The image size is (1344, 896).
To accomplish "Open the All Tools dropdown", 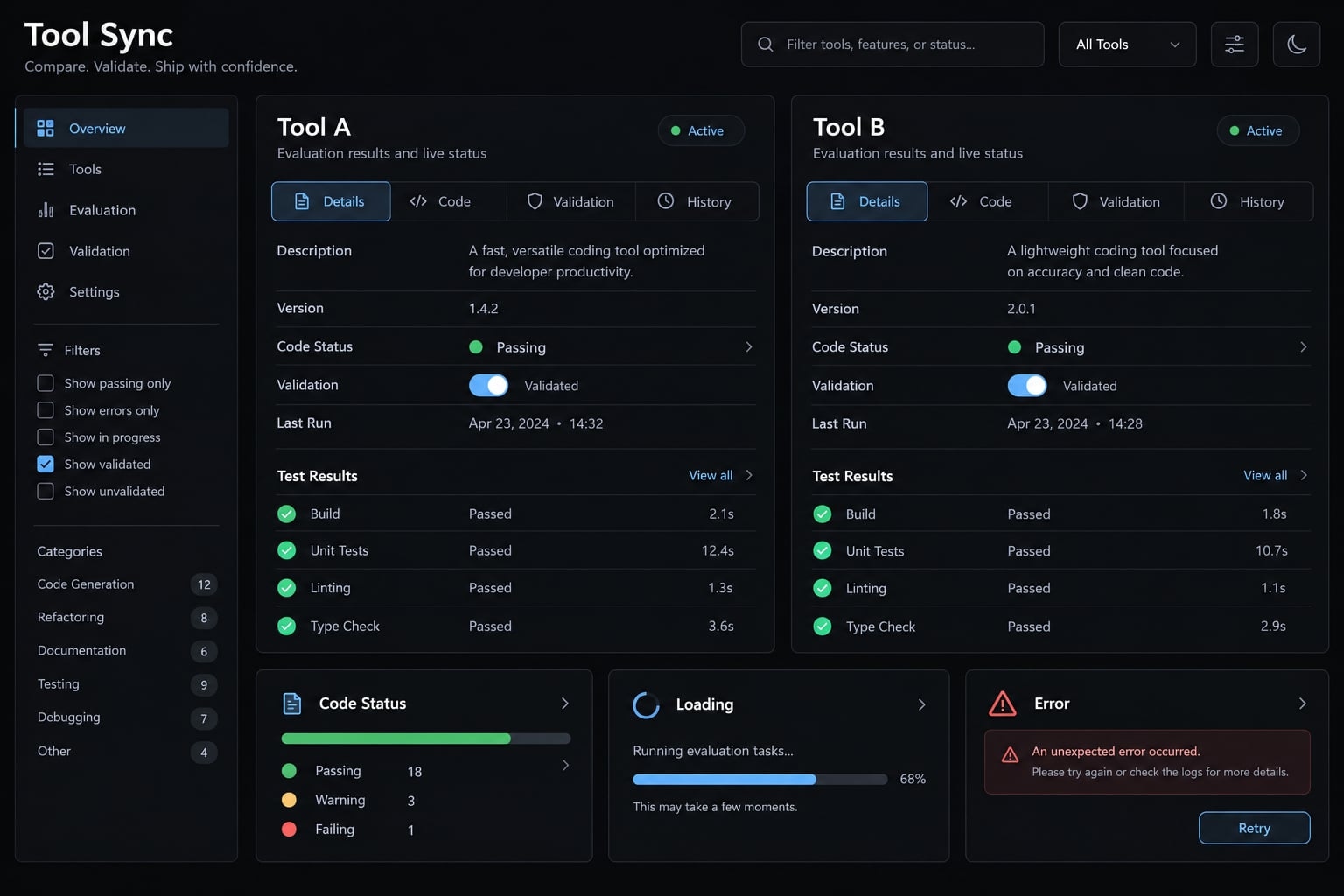I will 1127,45.
